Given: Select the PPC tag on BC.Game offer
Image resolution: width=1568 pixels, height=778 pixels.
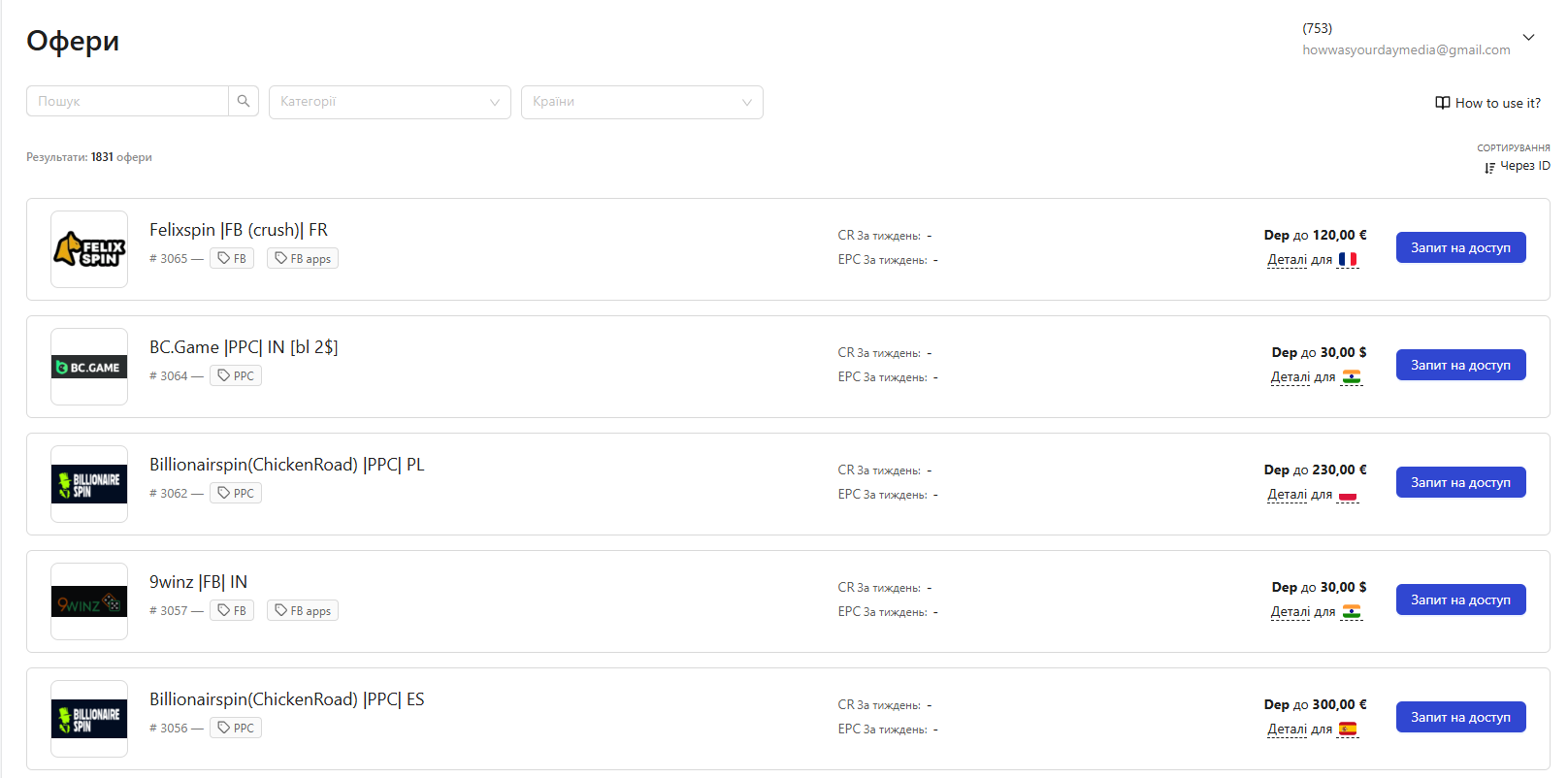Looking at the screenshot, I should coord(236,376).
